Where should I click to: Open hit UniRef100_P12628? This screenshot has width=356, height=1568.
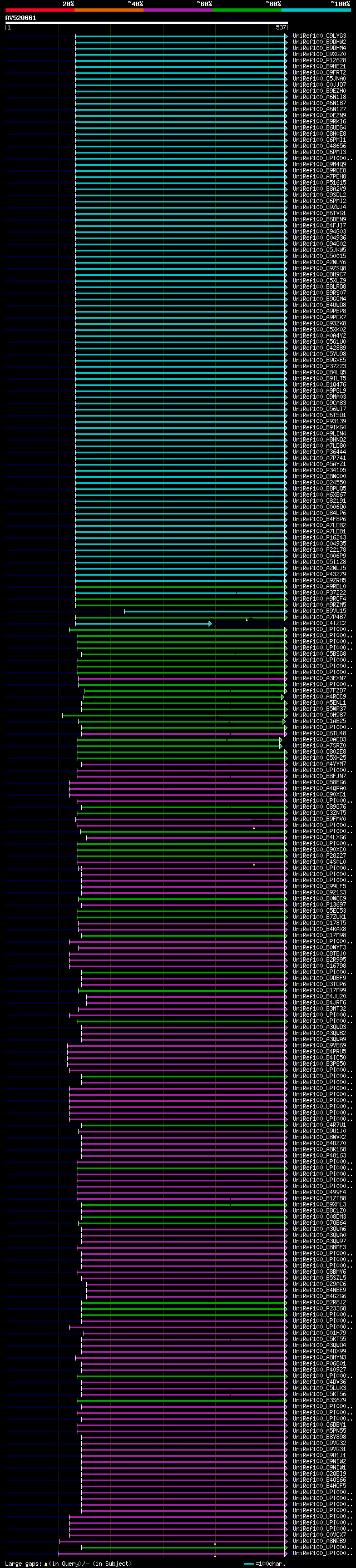point(319,60)
